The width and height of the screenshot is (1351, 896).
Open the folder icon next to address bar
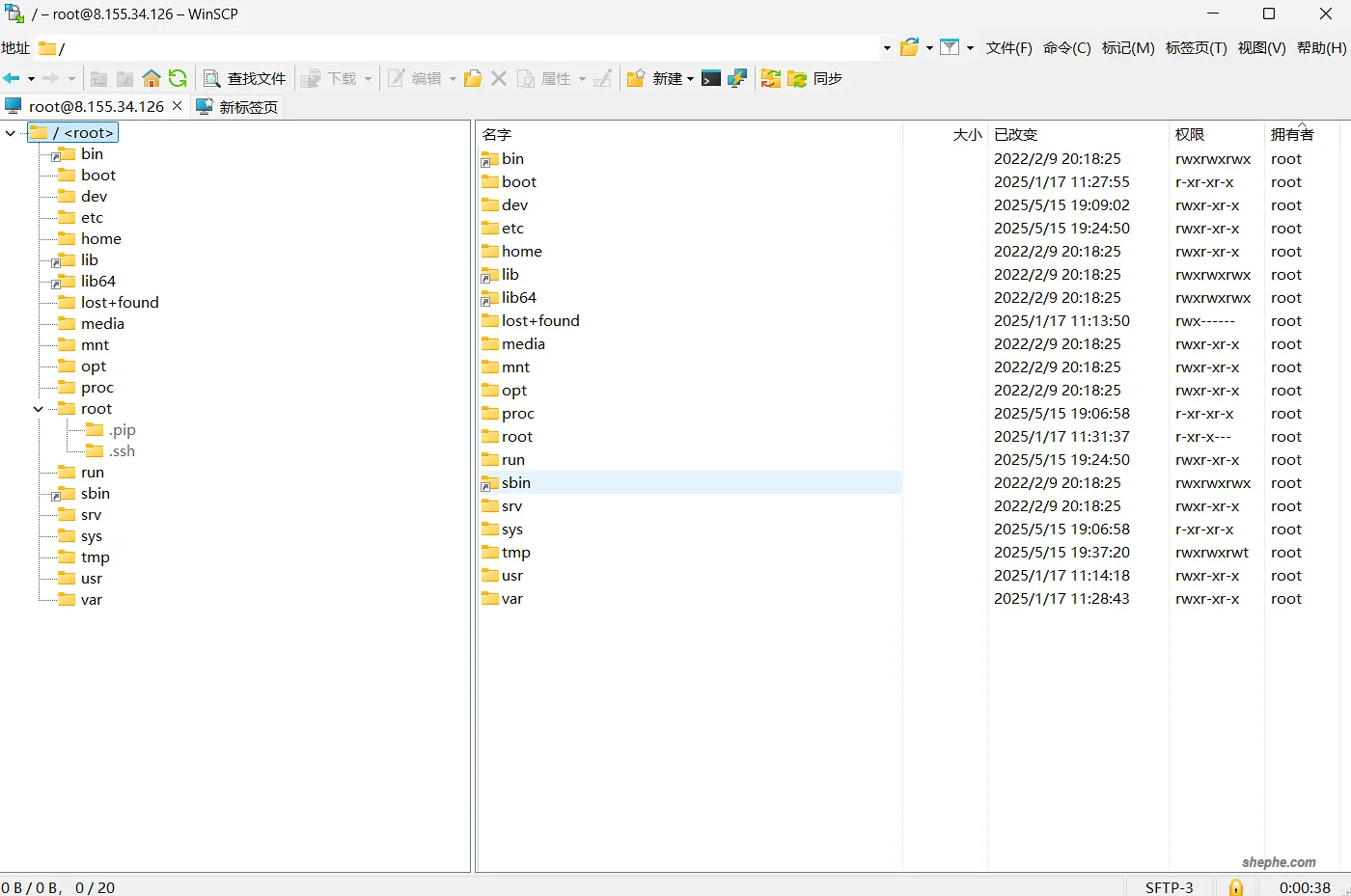(910, 47)
